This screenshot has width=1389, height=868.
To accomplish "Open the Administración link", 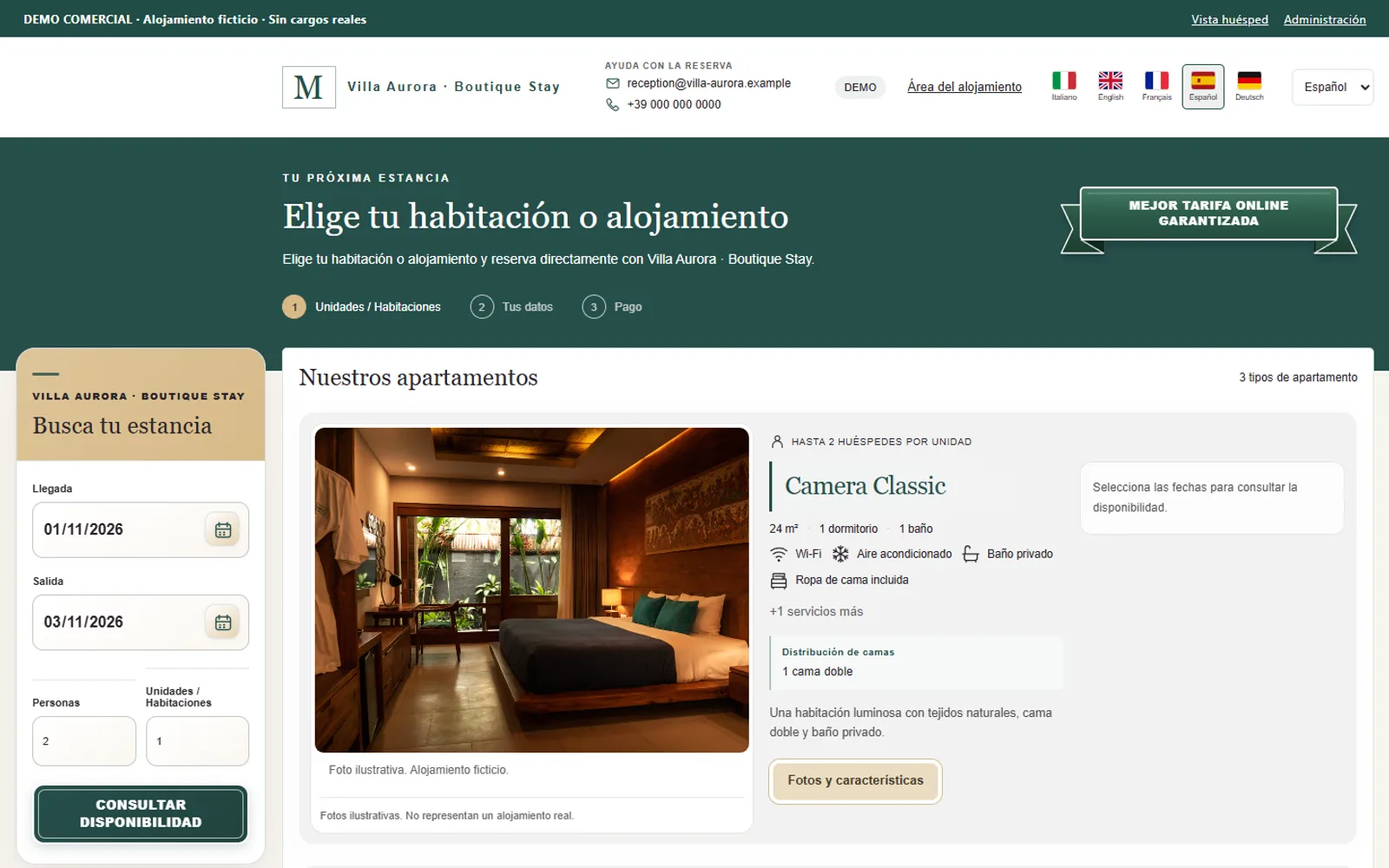I will click(1325, 19).
